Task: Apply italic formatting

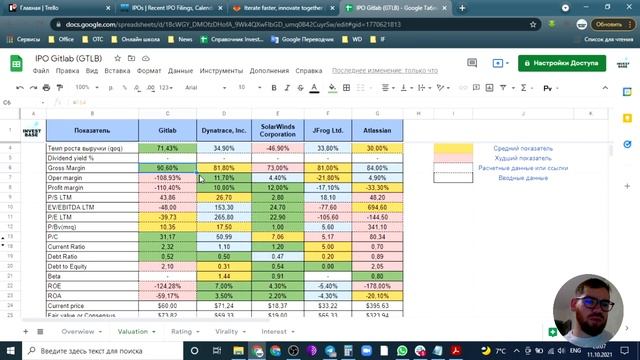Action: (x=287, y=88)
